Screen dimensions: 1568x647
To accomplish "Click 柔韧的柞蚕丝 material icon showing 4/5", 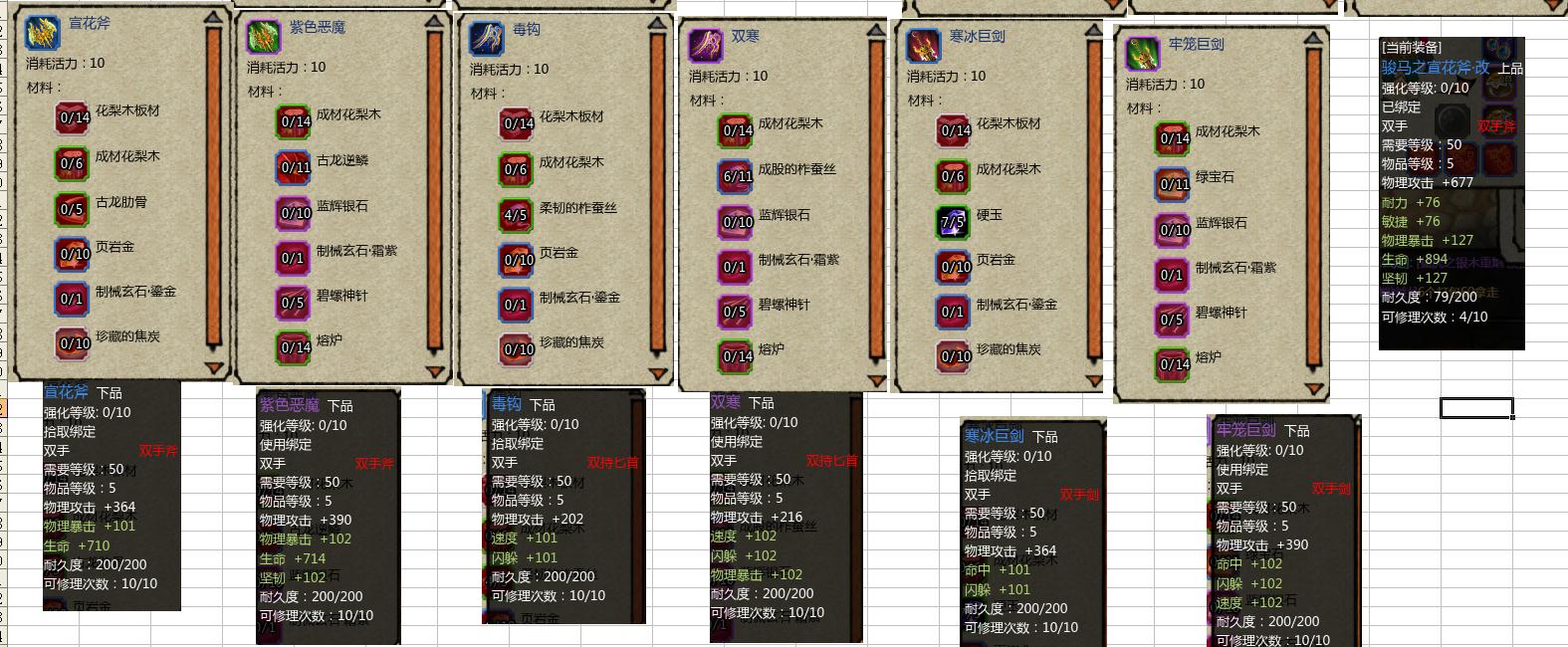I will click(515, 215).
